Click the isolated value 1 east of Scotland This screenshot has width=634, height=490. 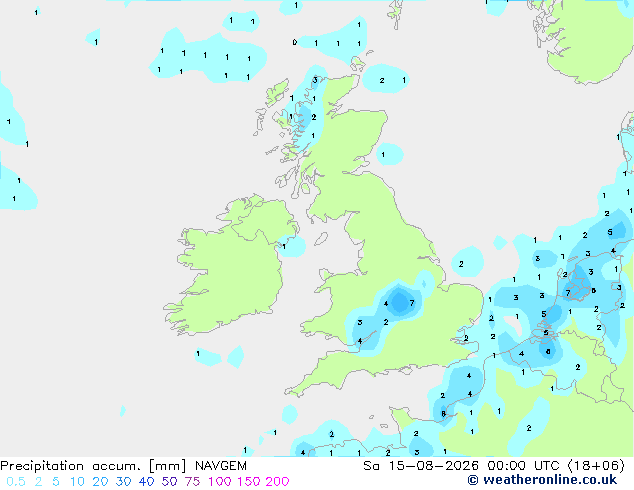pyautogui.click(x=383, y=154)
